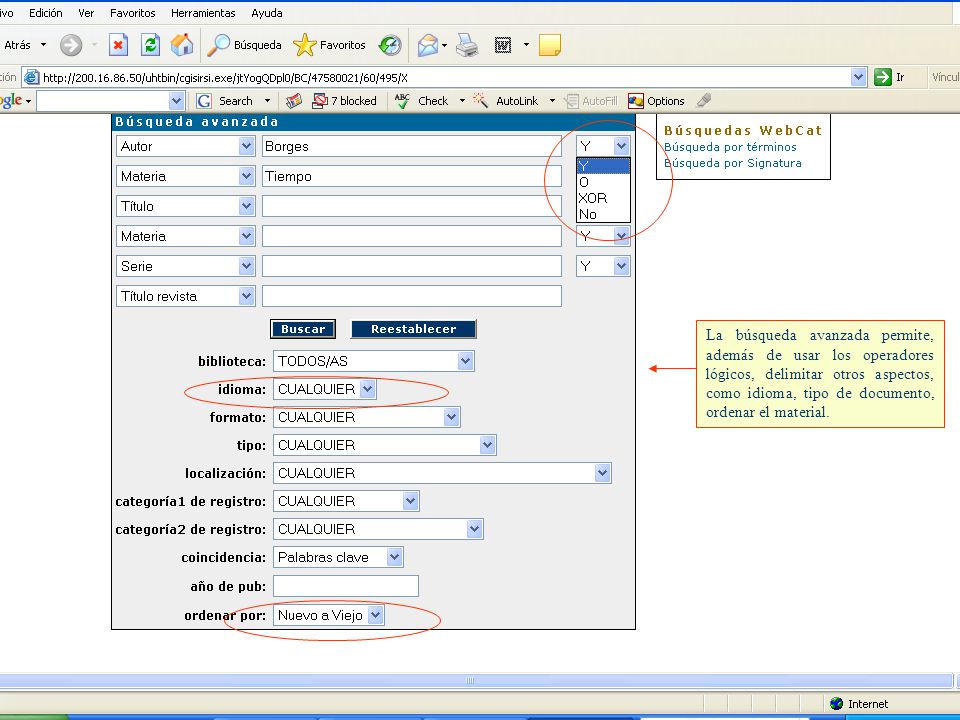Image resolution: width=960 pixels, height=720 pixels.
Task: Click the Google toolbar news icon
Action: (x=294, y=101)
